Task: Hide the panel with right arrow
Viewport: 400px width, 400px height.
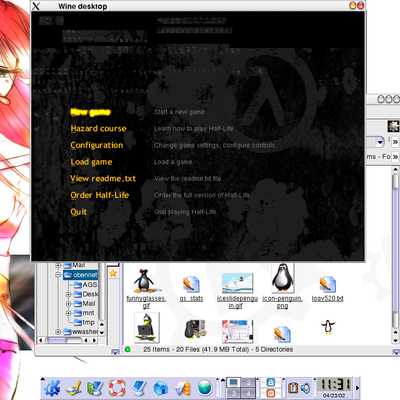Action: click(x=357, y=388)
